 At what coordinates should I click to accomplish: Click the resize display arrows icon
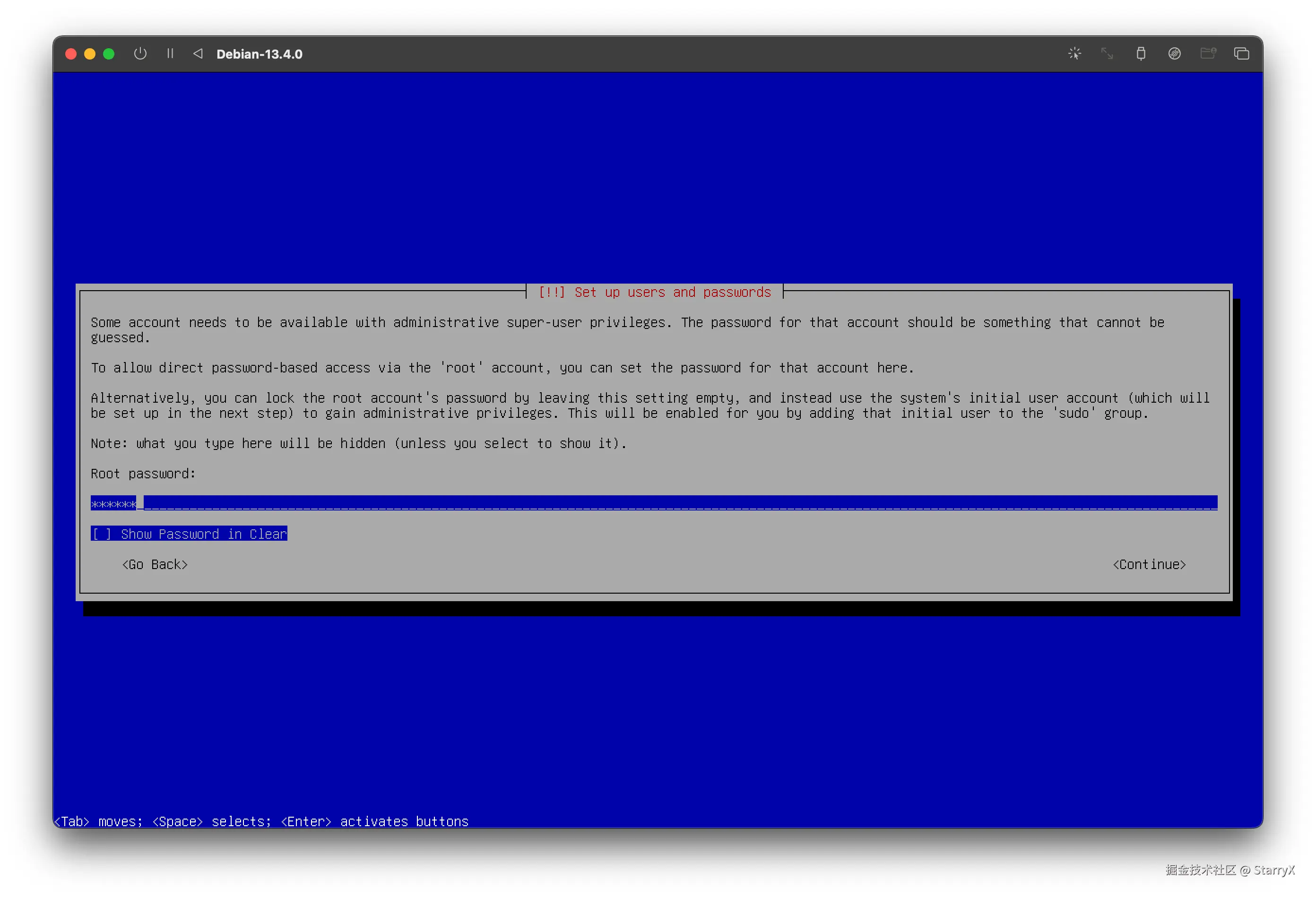1107,54
